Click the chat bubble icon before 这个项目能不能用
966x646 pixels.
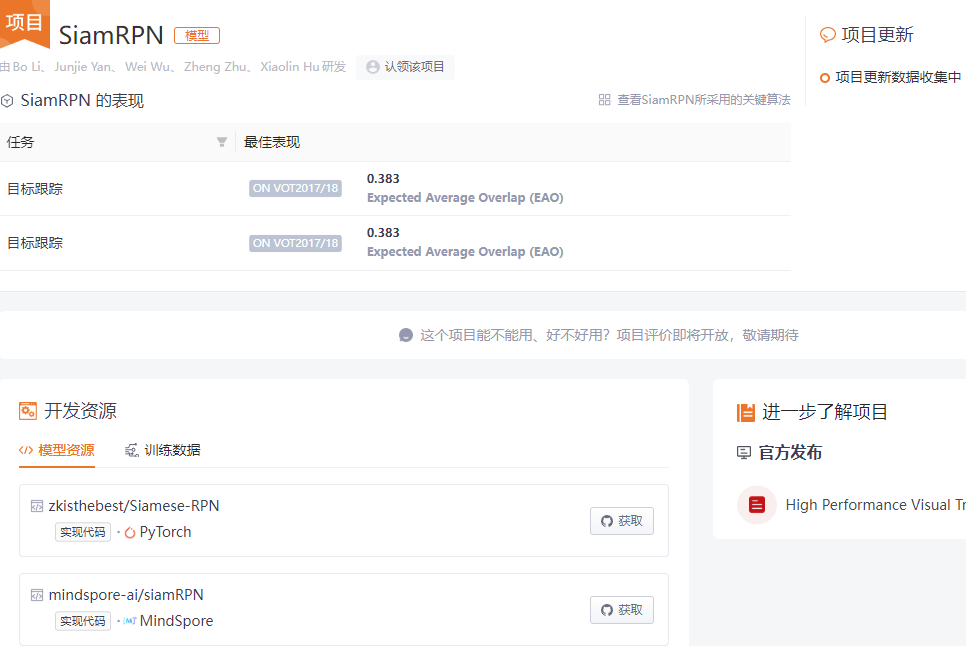tap(405, 335)
